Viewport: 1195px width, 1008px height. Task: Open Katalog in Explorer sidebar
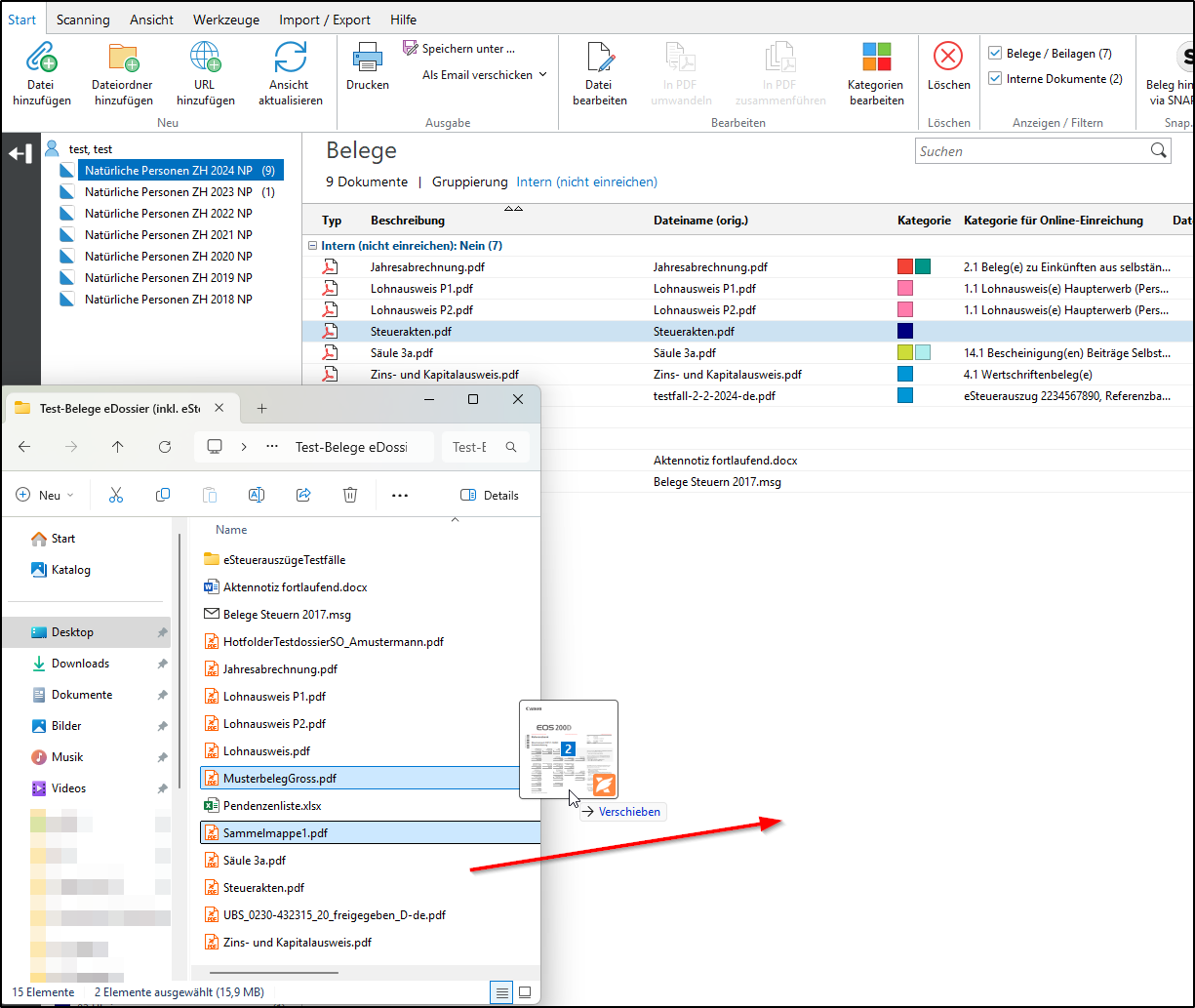(70, 570)
